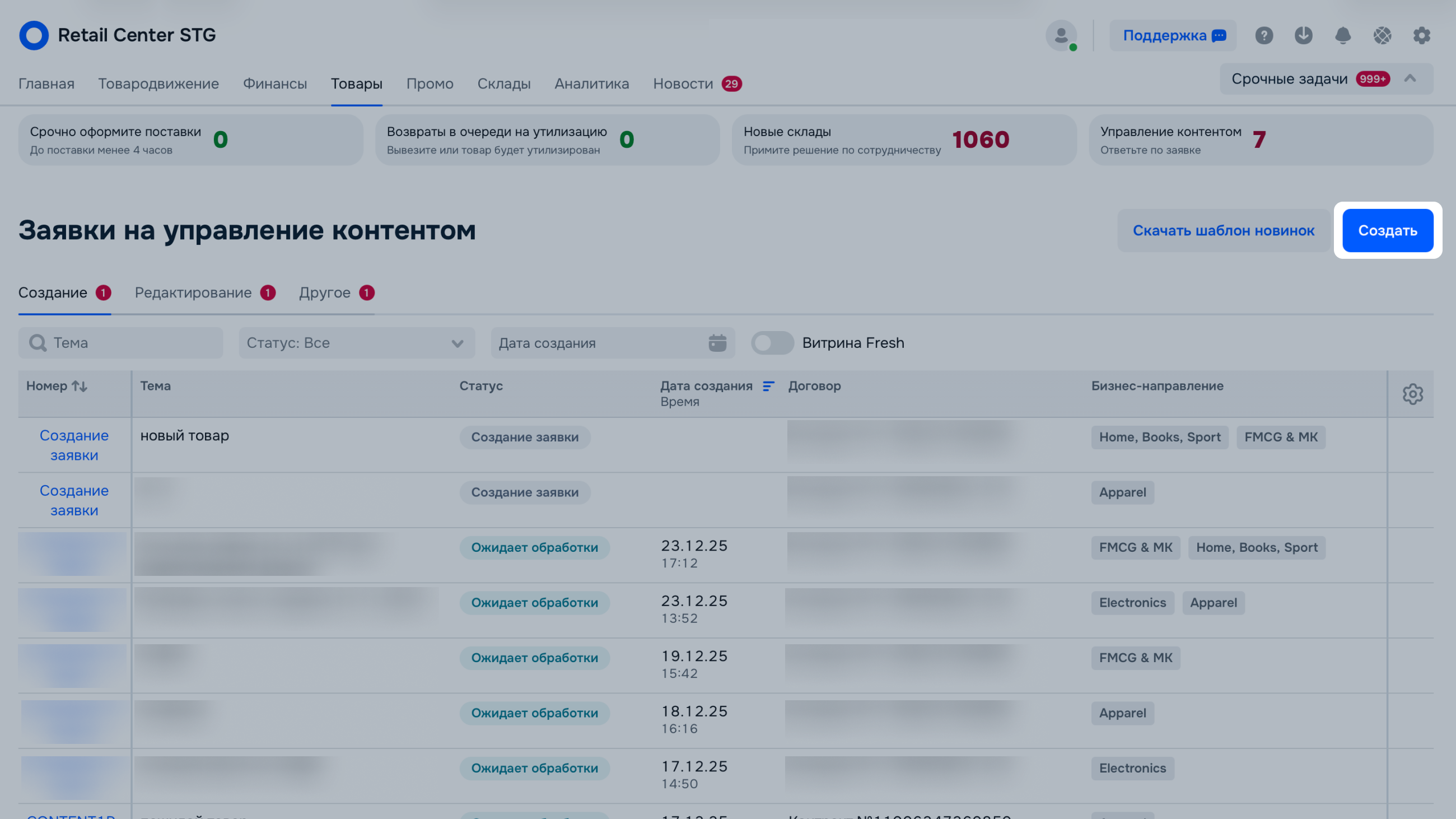Click calendar icon in Дата создания field
Viewport: 1456px width, 819px height.
(717, 343)
